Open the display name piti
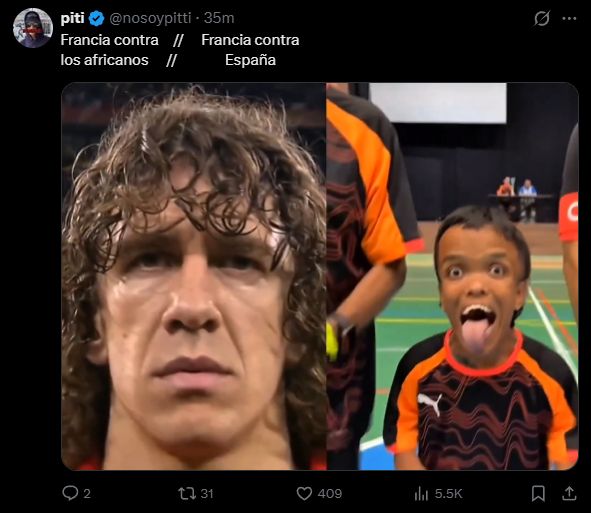 (72, 18)
